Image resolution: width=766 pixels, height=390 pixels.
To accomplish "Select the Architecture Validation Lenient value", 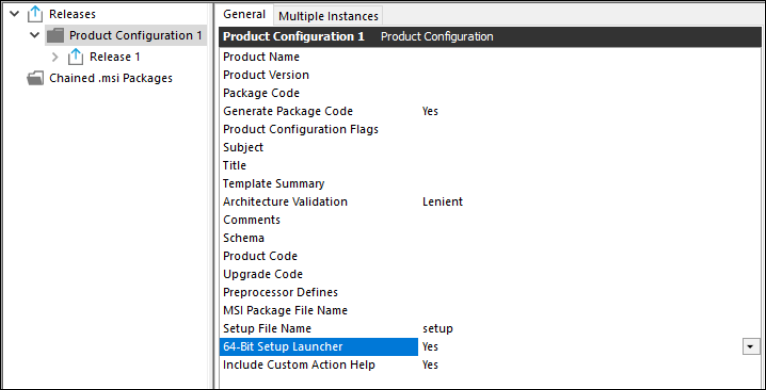I will pyautogui.click(x=443, y=202).
